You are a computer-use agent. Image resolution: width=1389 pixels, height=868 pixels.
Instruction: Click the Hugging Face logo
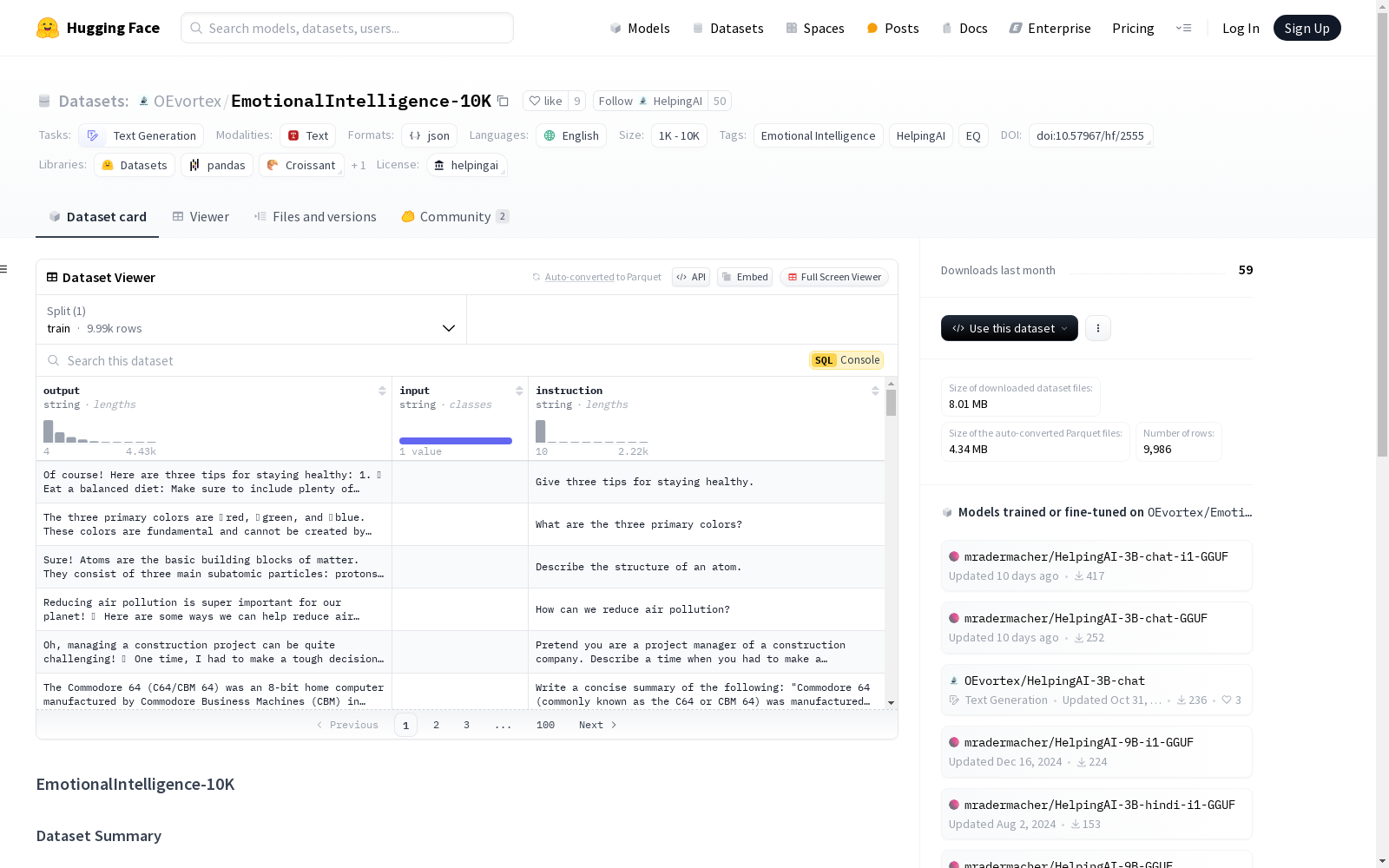[x=98, y=28]
